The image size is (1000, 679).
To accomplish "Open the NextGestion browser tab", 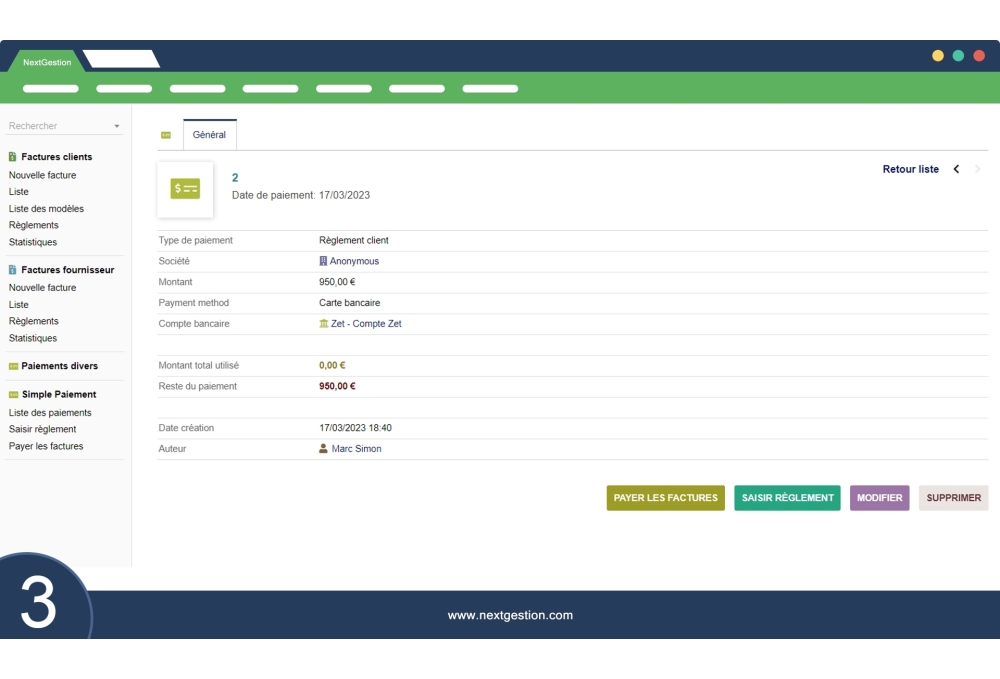I will (47, 62).
